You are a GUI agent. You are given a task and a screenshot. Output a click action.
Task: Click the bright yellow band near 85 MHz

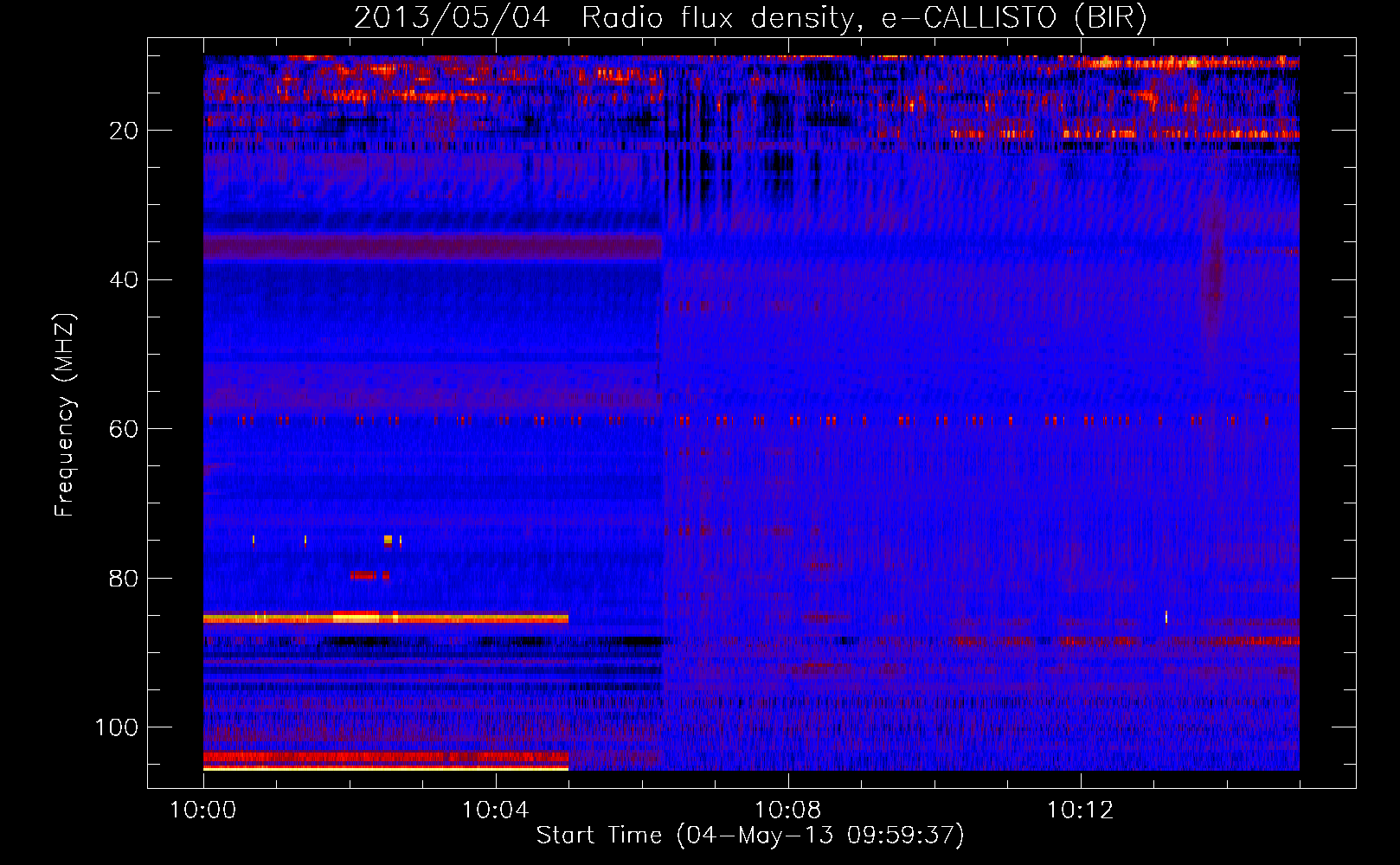coord(386,618)
